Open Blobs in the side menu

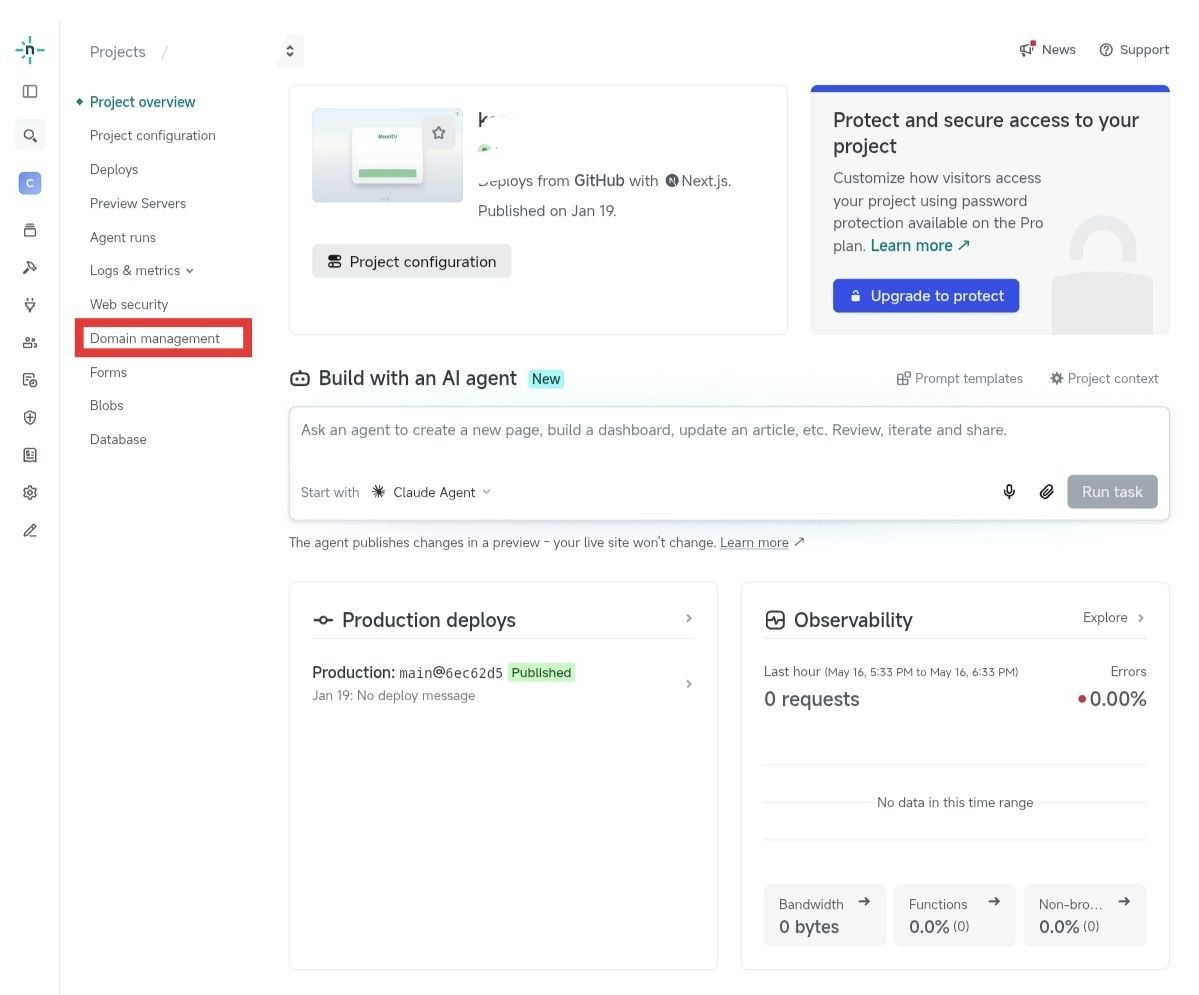106,405
